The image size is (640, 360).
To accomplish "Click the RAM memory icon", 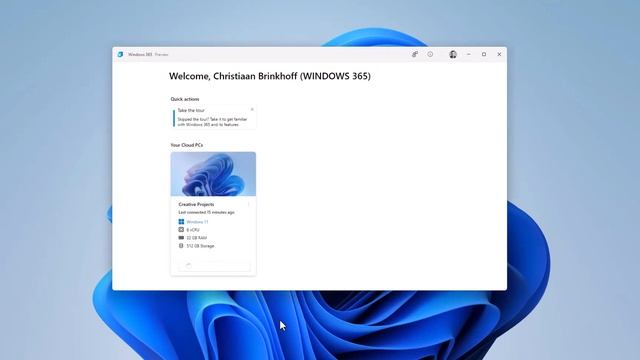I will point(181,238).
